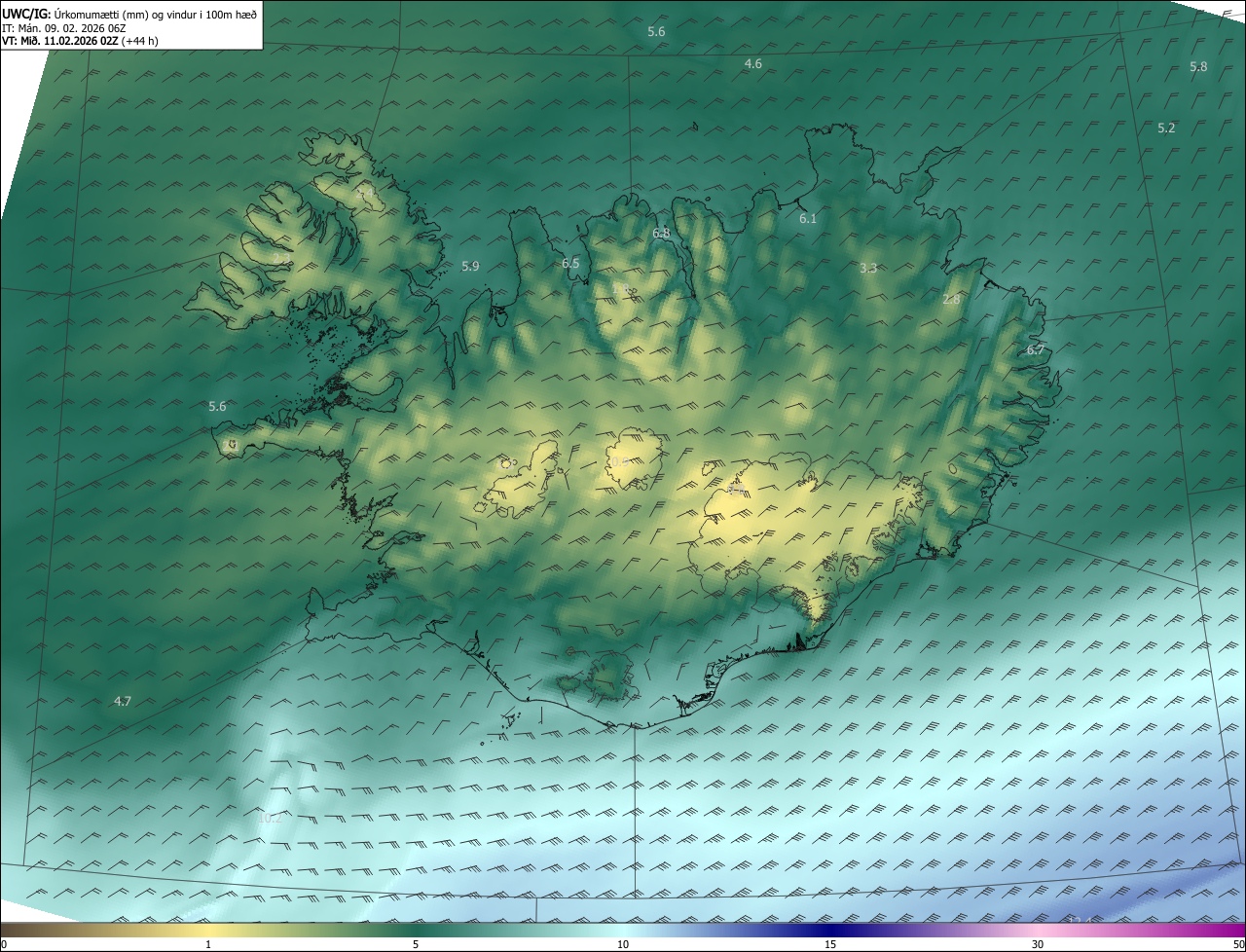This screenshot has height=952, width=1246.
Task: Click the '5.8' precipitation value on the map
Action: 1198,66
